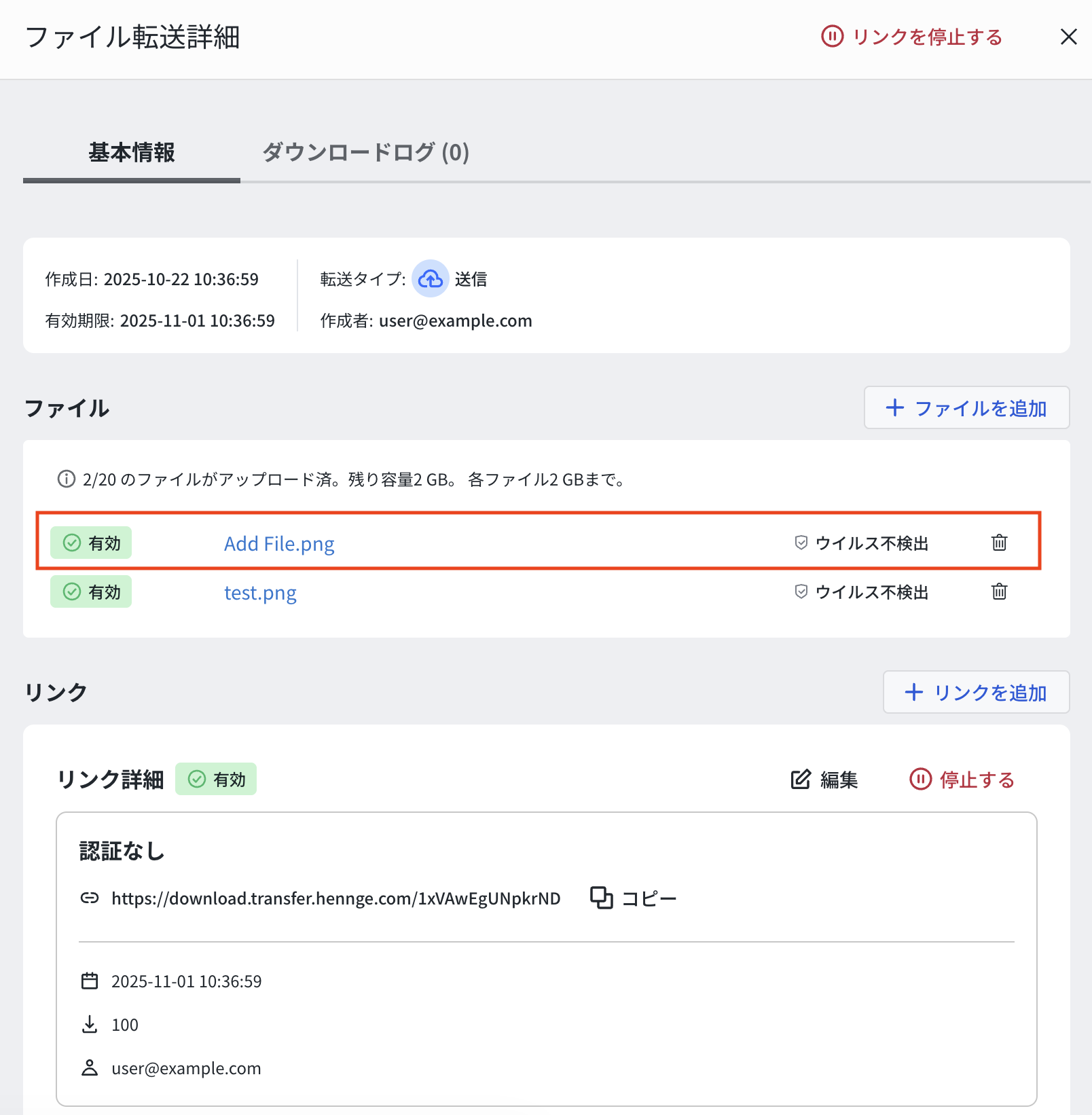Click ウイルス不検出 text in test.png row
This screenshot has width=1092, height=1115.
tap(872, 592)
